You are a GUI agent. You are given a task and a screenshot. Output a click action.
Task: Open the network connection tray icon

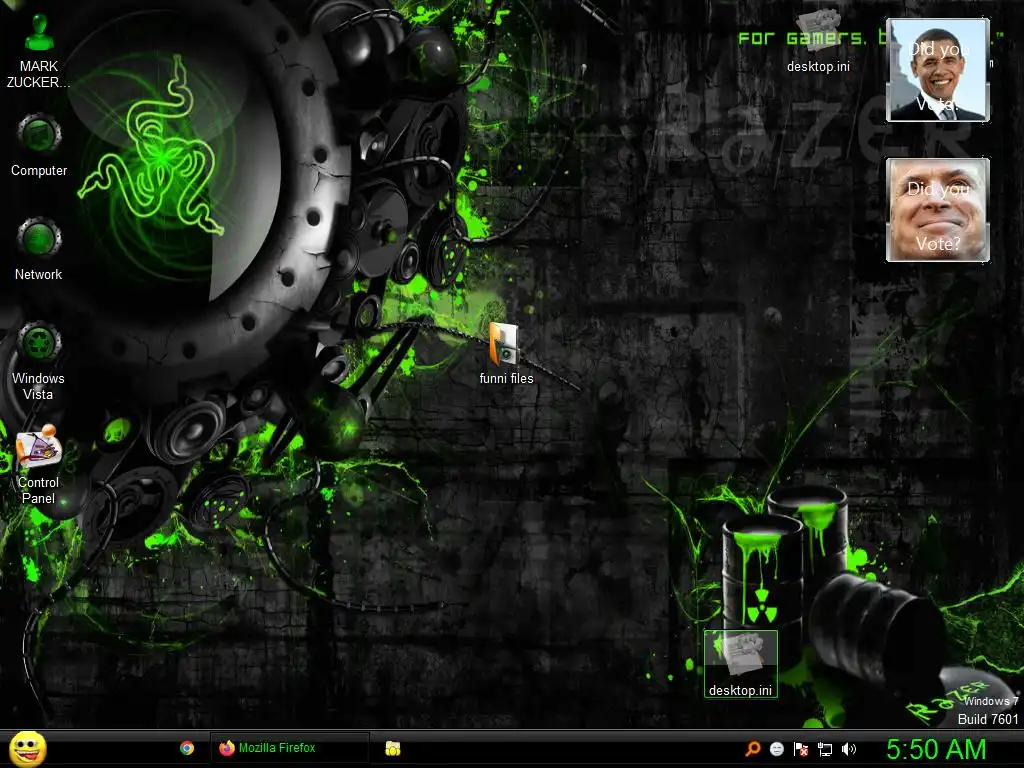pos(825,749)
